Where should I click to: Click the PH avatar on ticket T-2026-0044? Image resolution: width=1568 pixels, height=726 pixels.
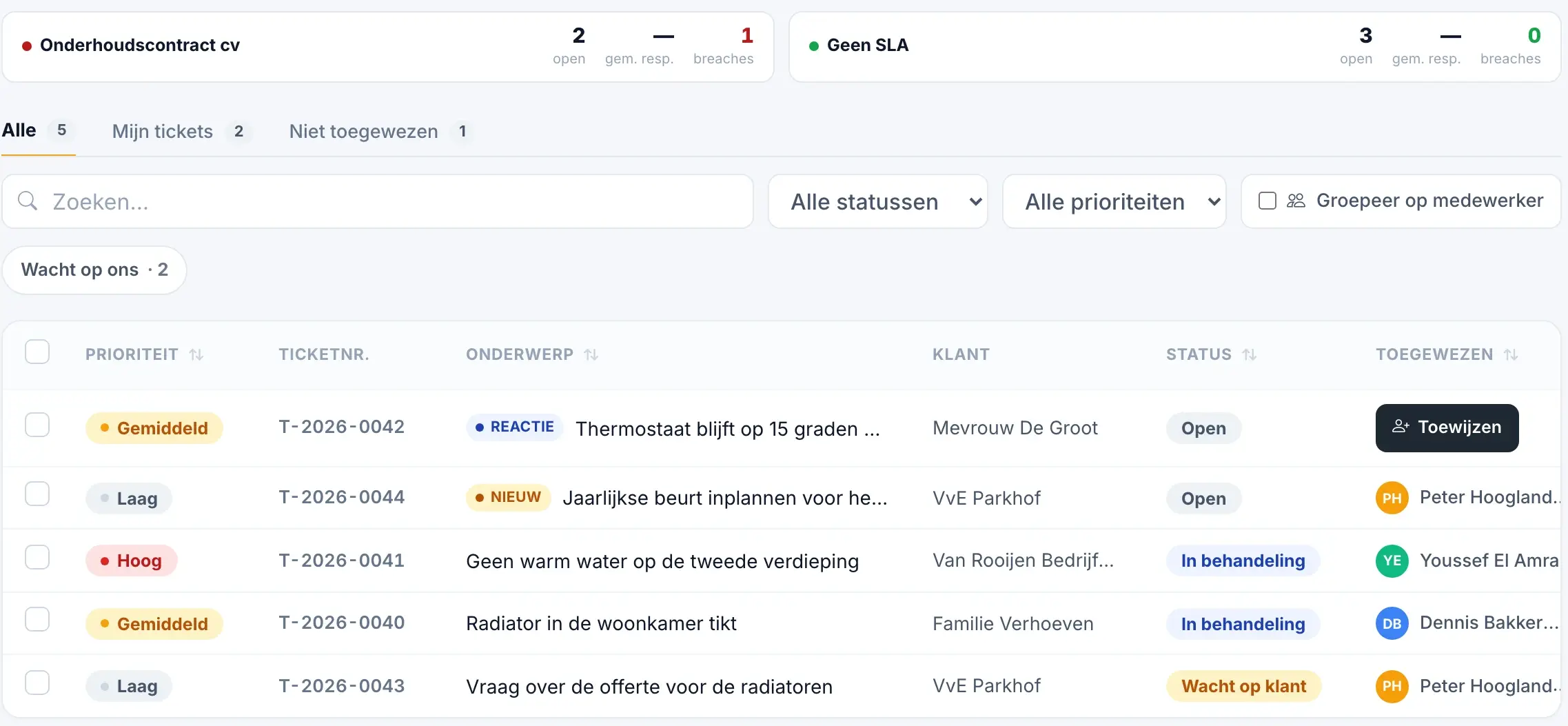click(x=1392, y=498)
